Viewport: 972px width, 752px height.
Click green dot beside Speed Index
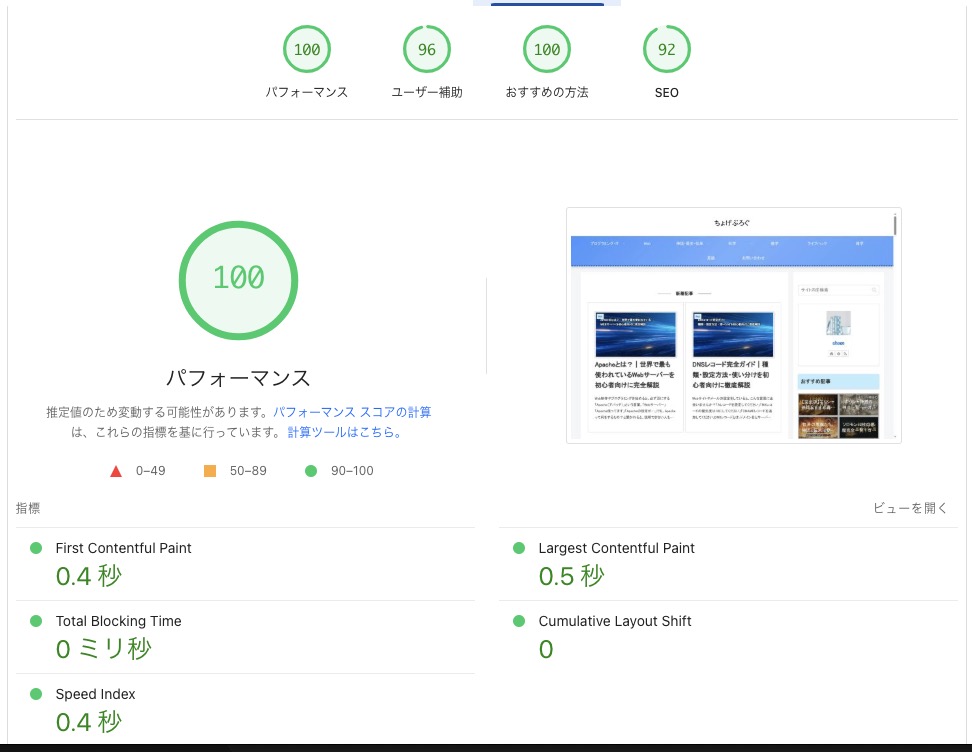tap(36, 694)
